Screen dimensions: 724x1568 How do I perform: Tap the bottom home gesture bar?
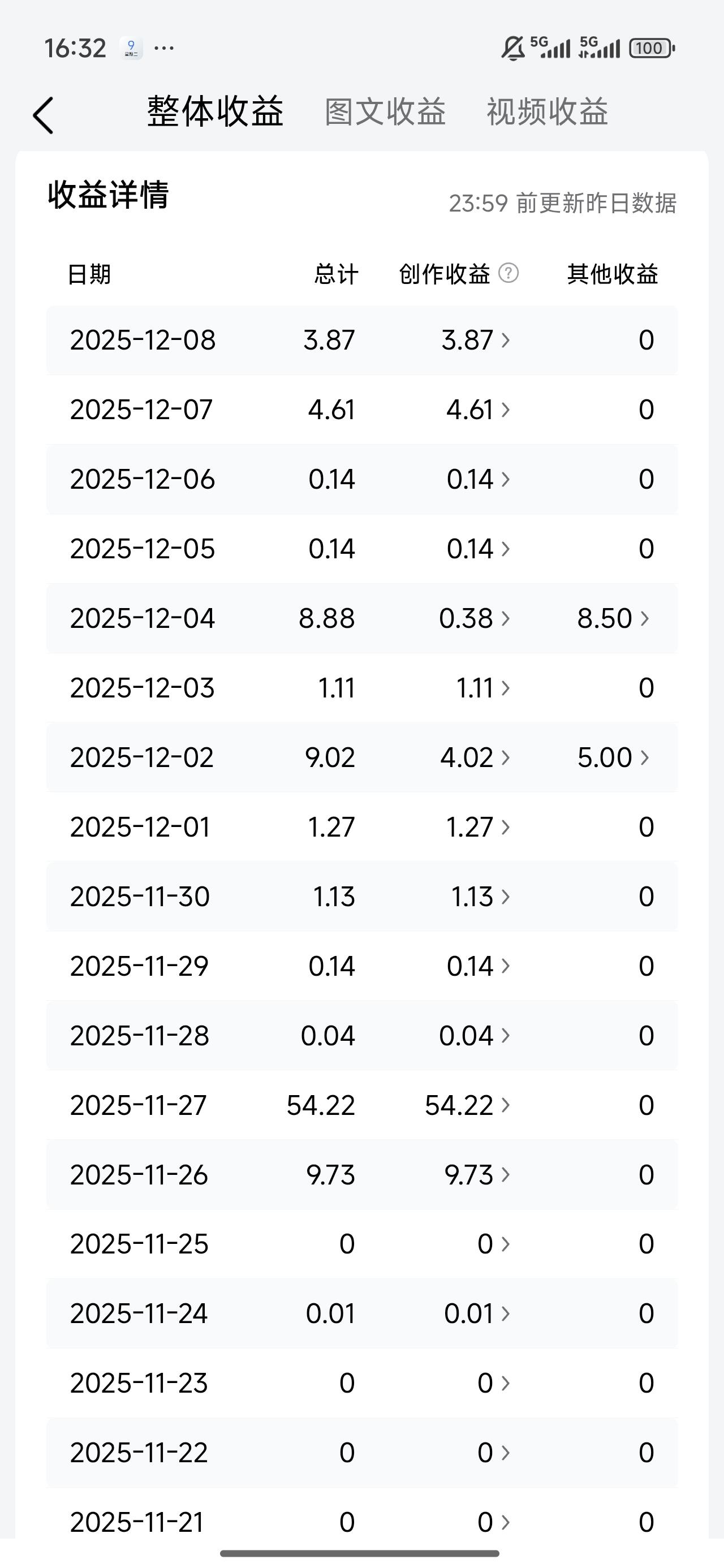coord(360,1553)
